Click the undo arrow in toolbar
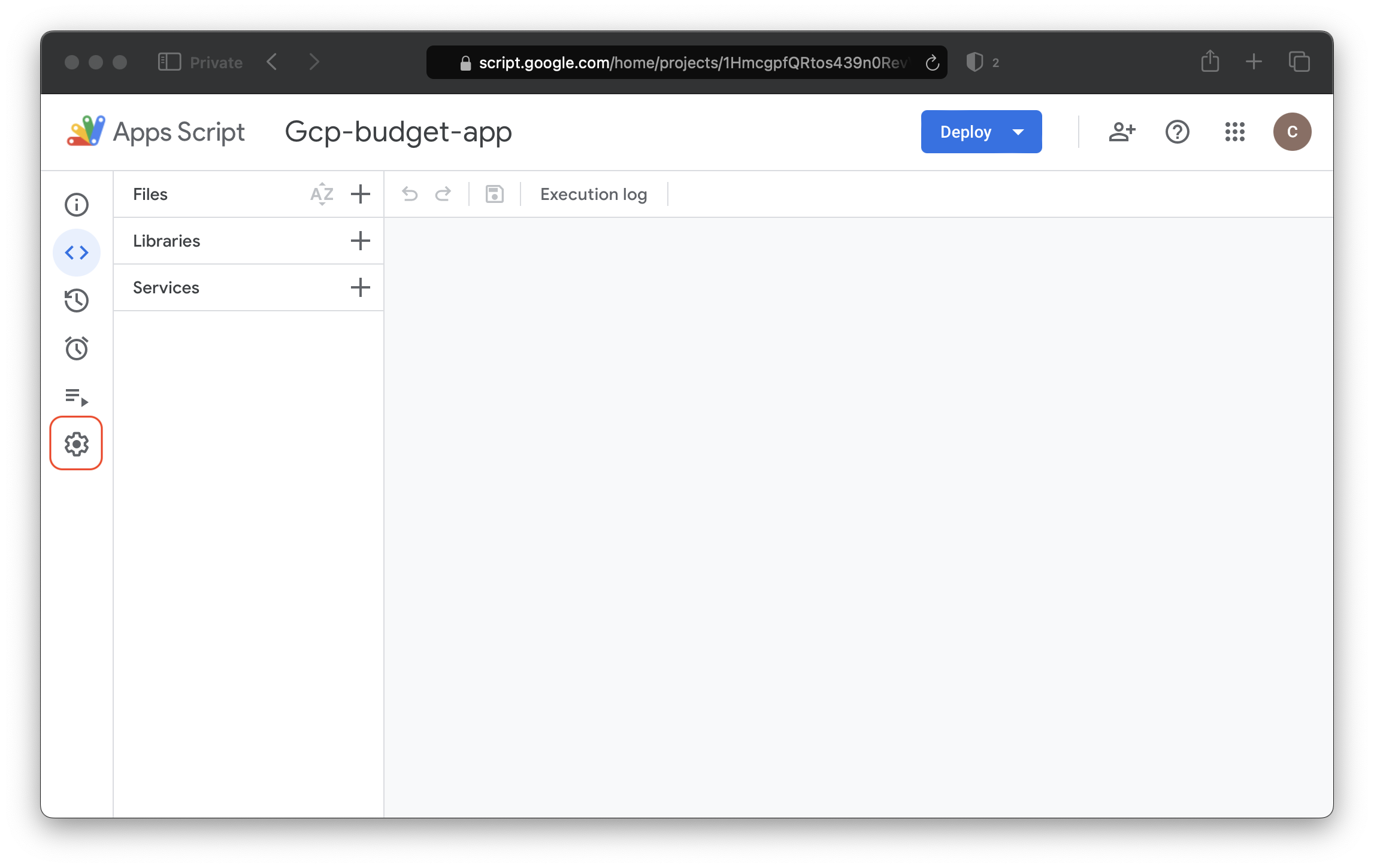The height and width of the screenshot is (868, 1374). tap(410, 194)
